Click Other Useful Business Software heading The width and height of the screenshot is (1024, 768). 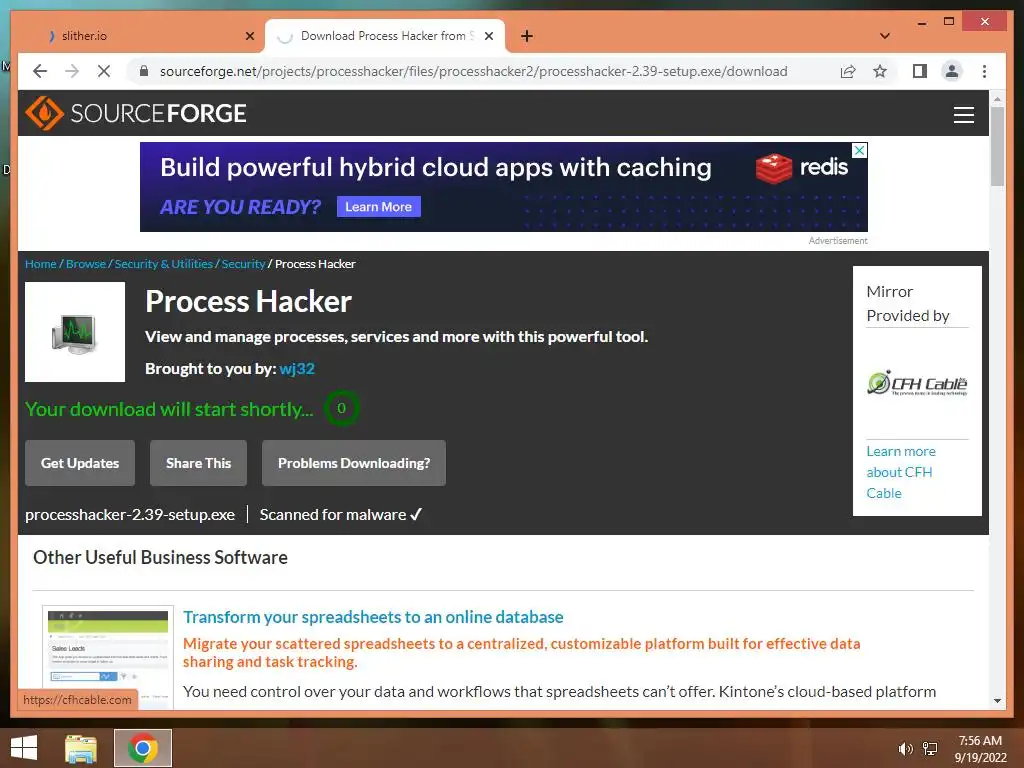pyautogui.click(x=160, y=557)
